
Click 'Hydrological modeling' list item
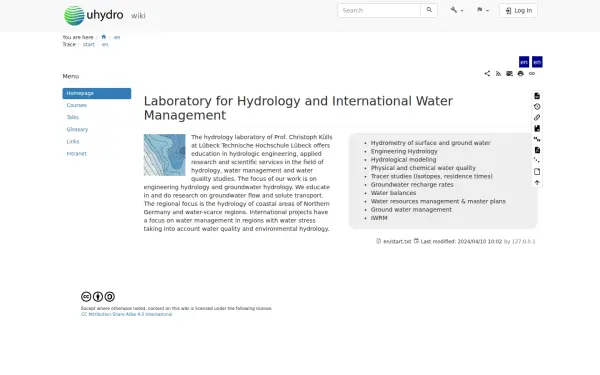[403, 160]
